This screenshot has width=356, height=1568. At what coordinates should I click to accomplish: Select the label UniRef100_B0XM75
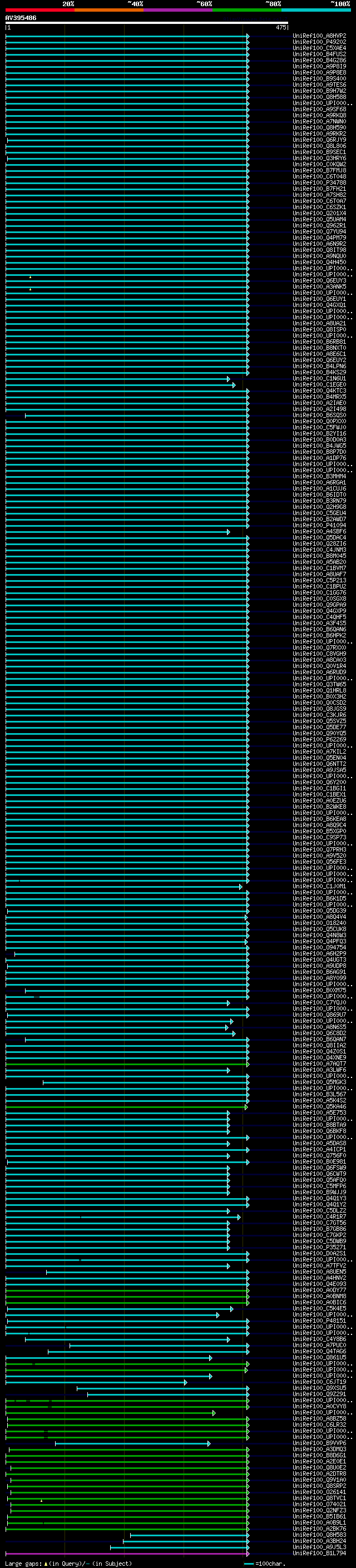[x=319, y=990]
